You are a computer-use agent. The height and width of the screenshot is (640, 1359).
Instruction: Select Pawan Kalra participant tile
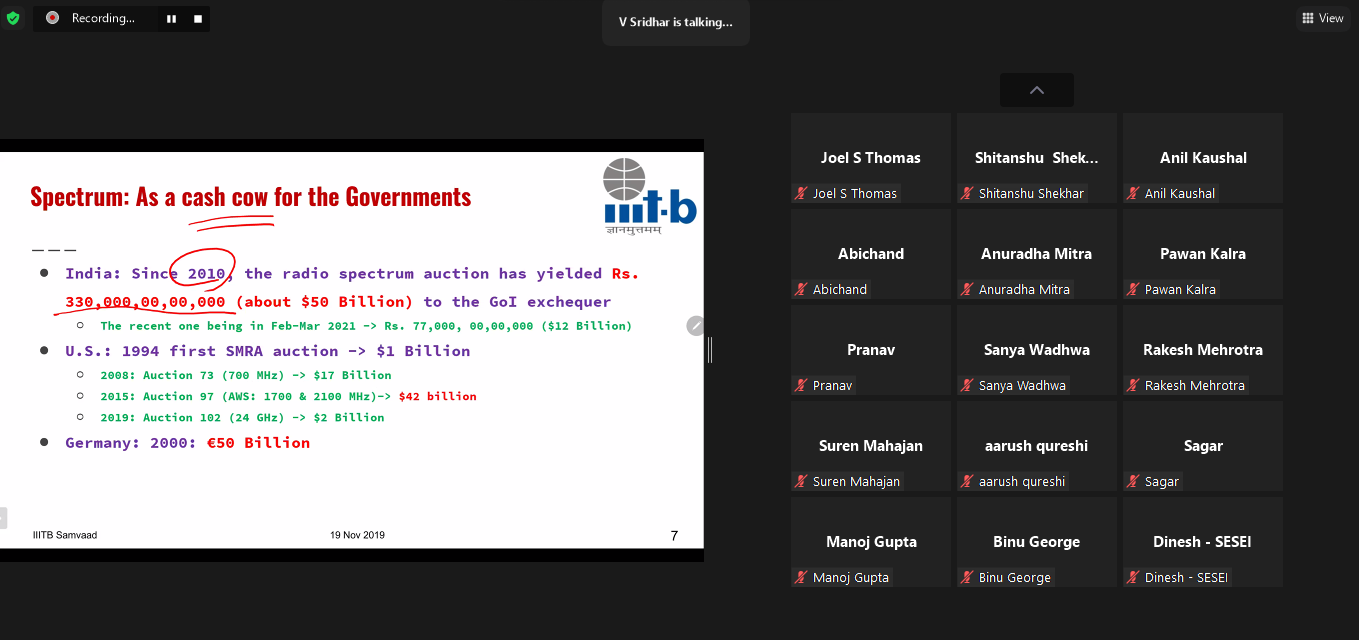pyautogui.click(x=1203, y=254)
